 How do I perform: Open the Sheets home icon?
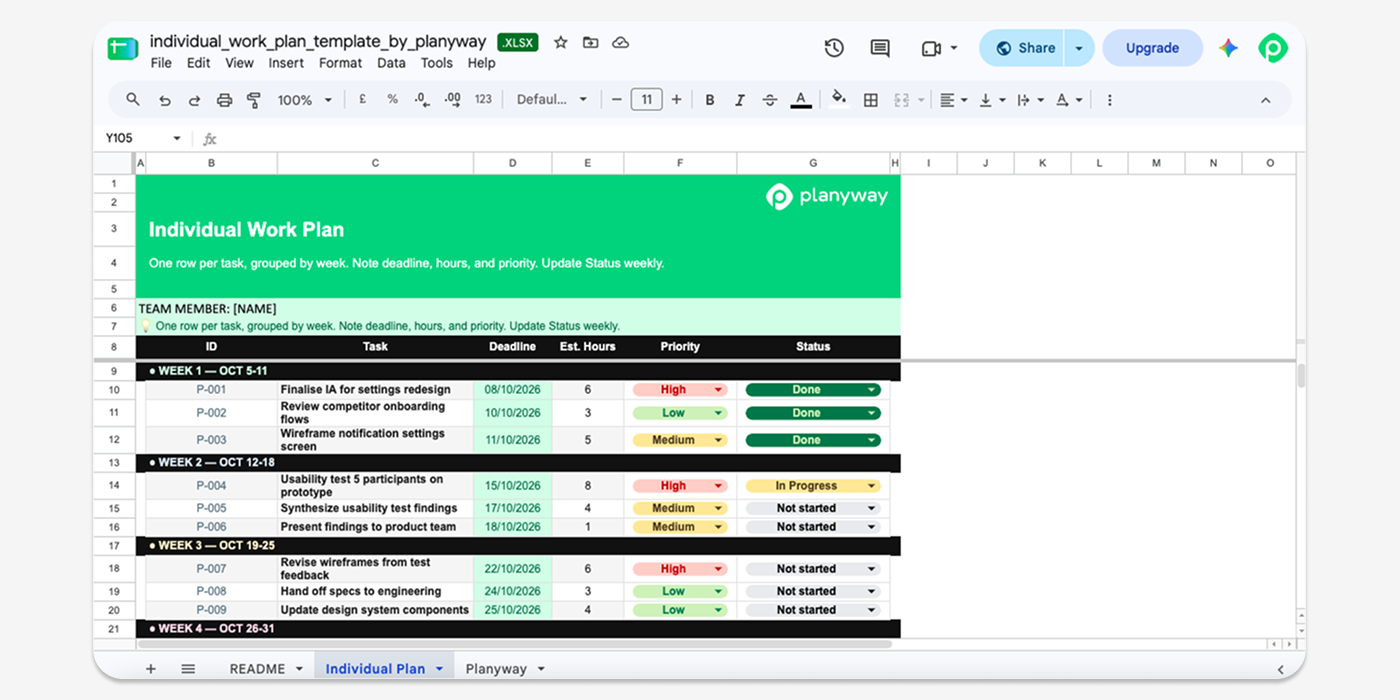[122, 48]
